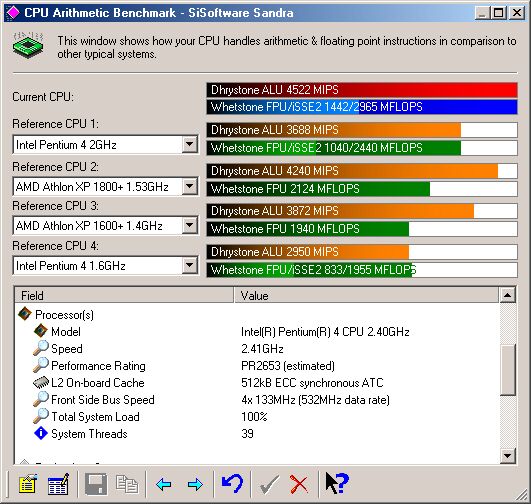The width and height of the screenshot is (531, 504).
Task: Click the L2 On-board Cache chip icon
Action: click(x=41, y=382)
